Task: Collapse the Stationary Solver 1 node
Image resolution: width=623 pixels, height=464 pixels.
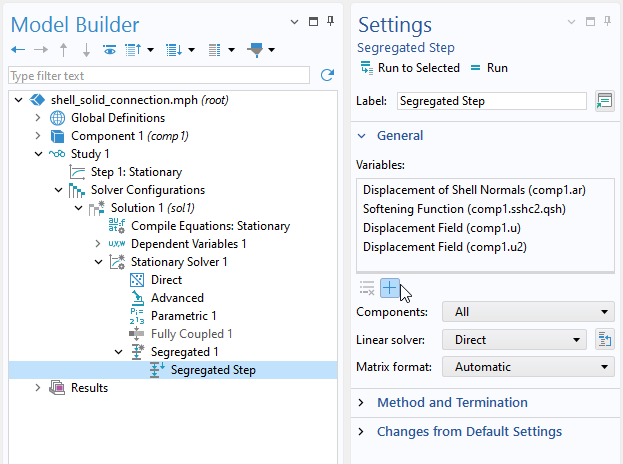Action: [99, 262]
